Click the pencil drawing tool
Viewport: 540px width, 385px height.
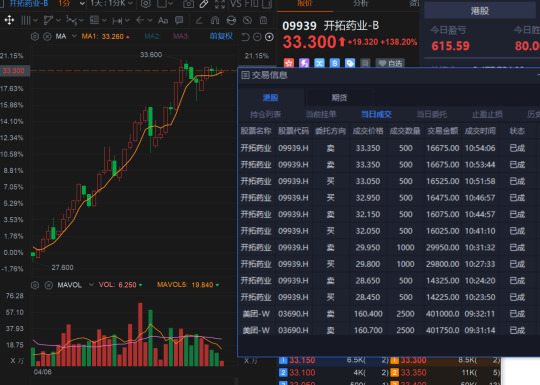point(204,4)
